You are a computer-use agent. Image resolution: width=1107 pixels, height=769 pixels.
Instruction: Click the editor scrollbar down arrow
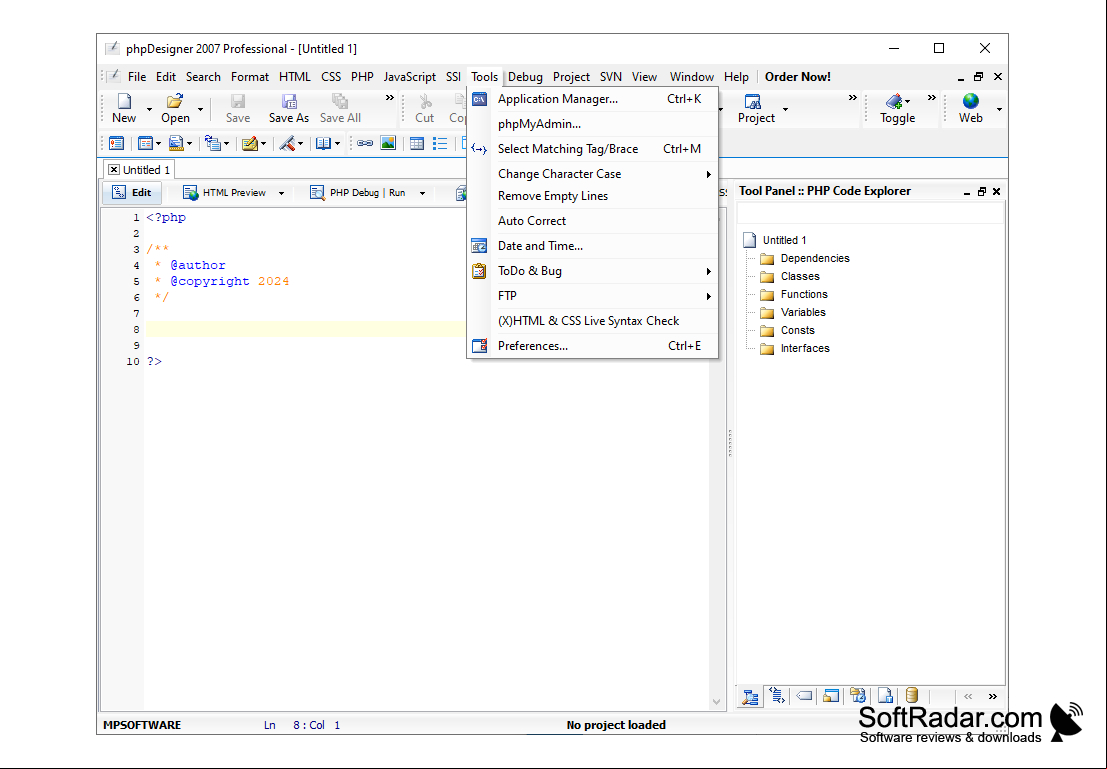tap(717, 702)
